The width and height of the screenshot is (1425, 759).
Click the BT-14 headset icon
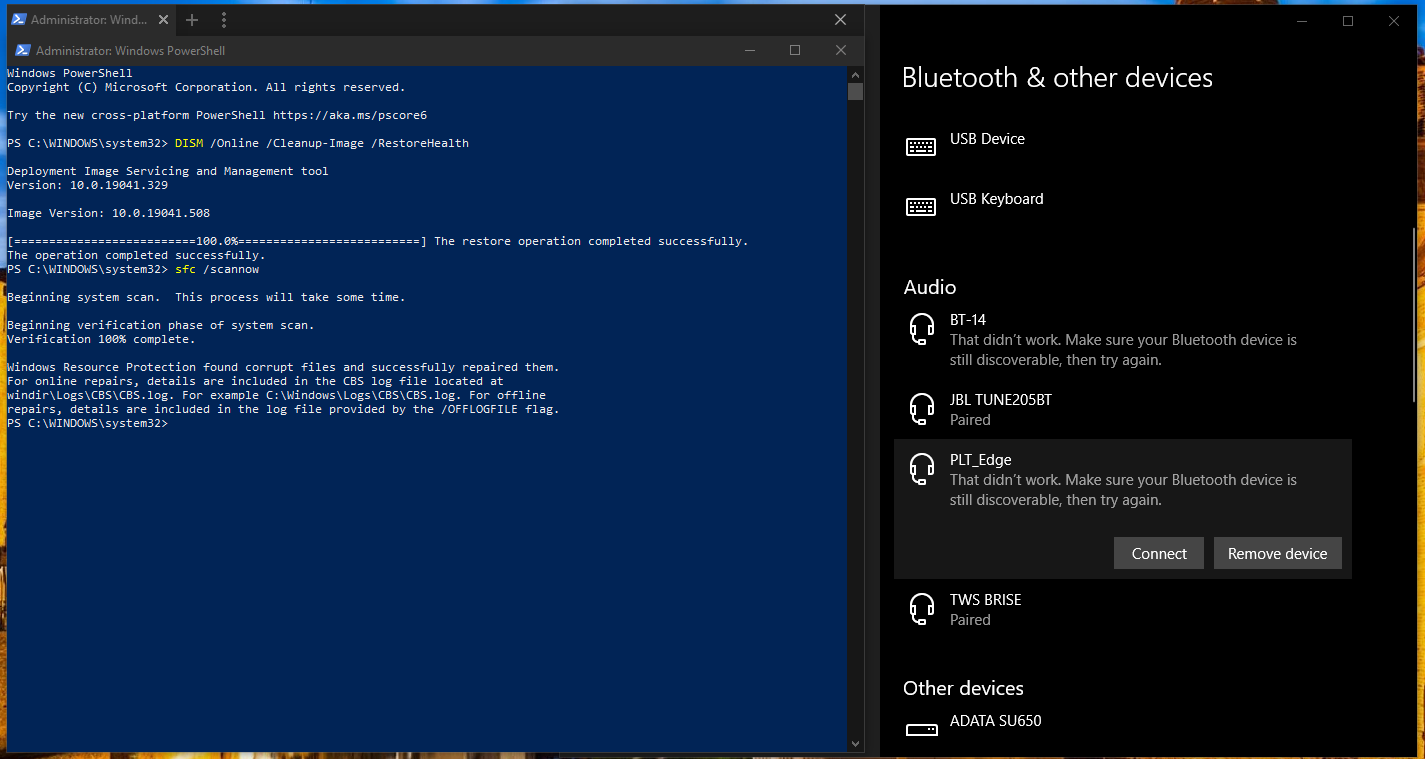pyautogui.click(x=921, y=330)
